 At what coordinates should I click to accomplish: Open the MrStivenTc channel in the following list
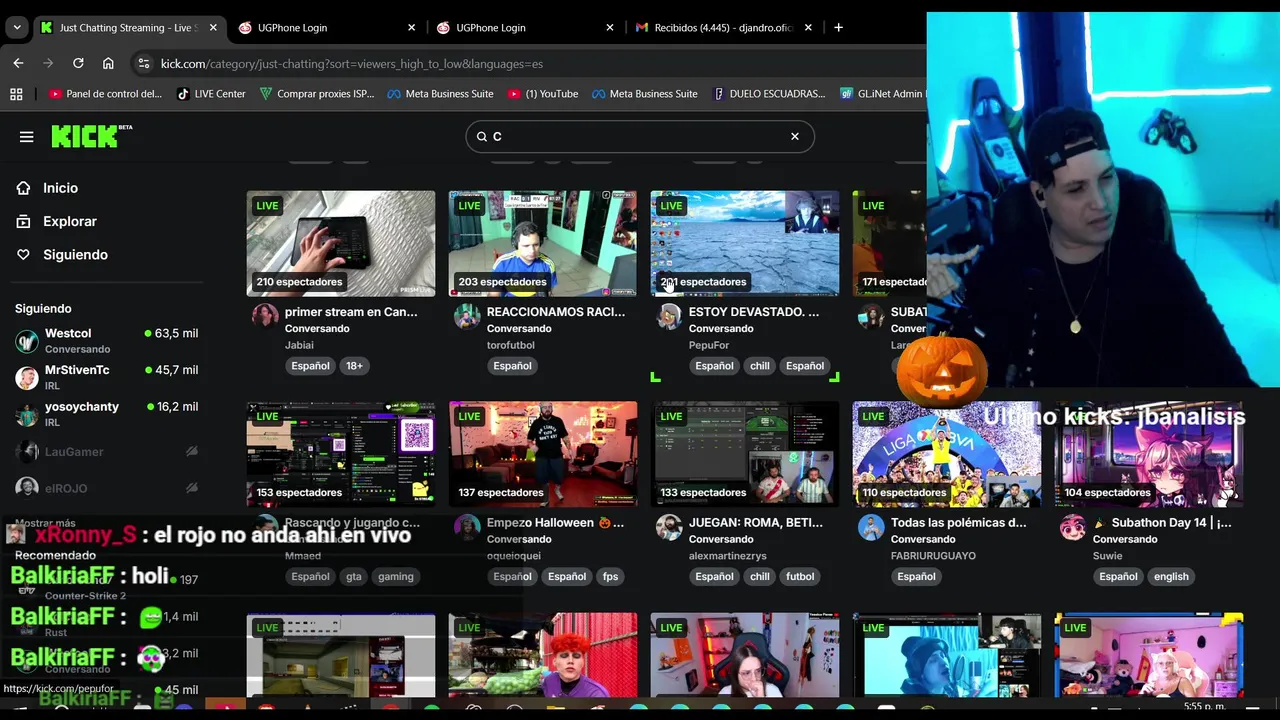(106, 377)
